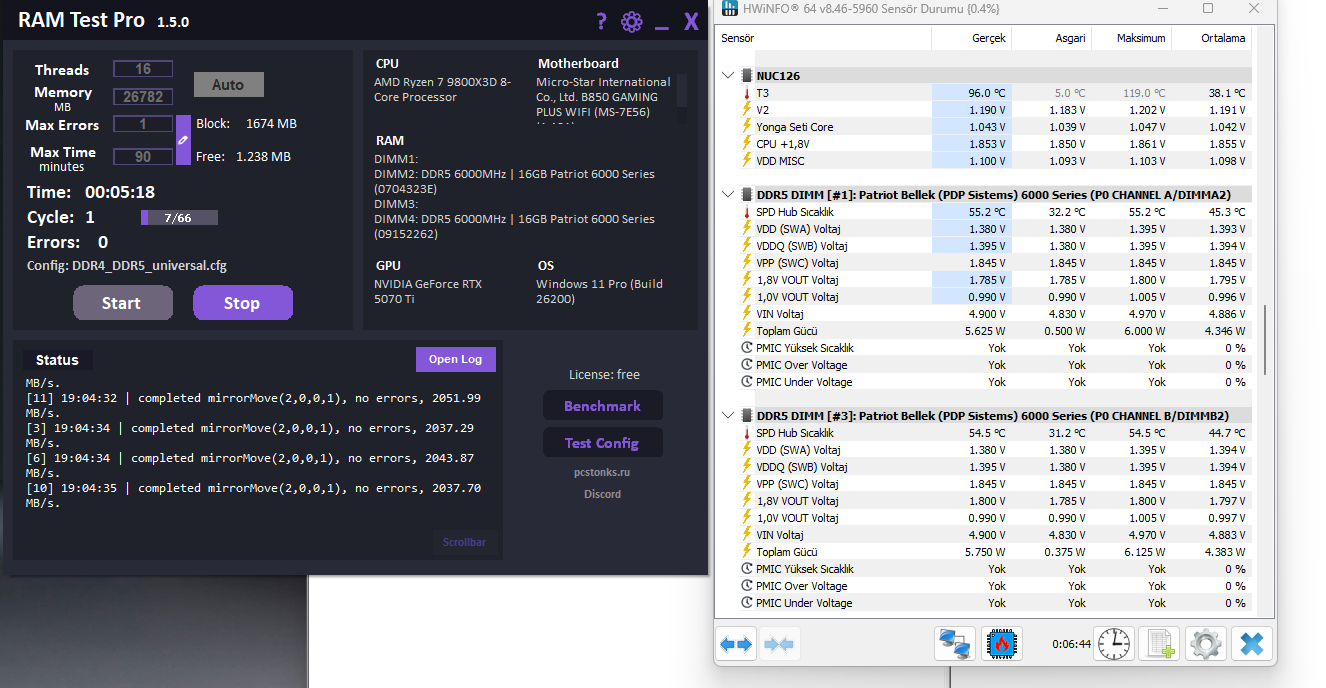Click the Max Errors field
The height and width of the screenshot is (688, 1326).
(x=143, y=124)
